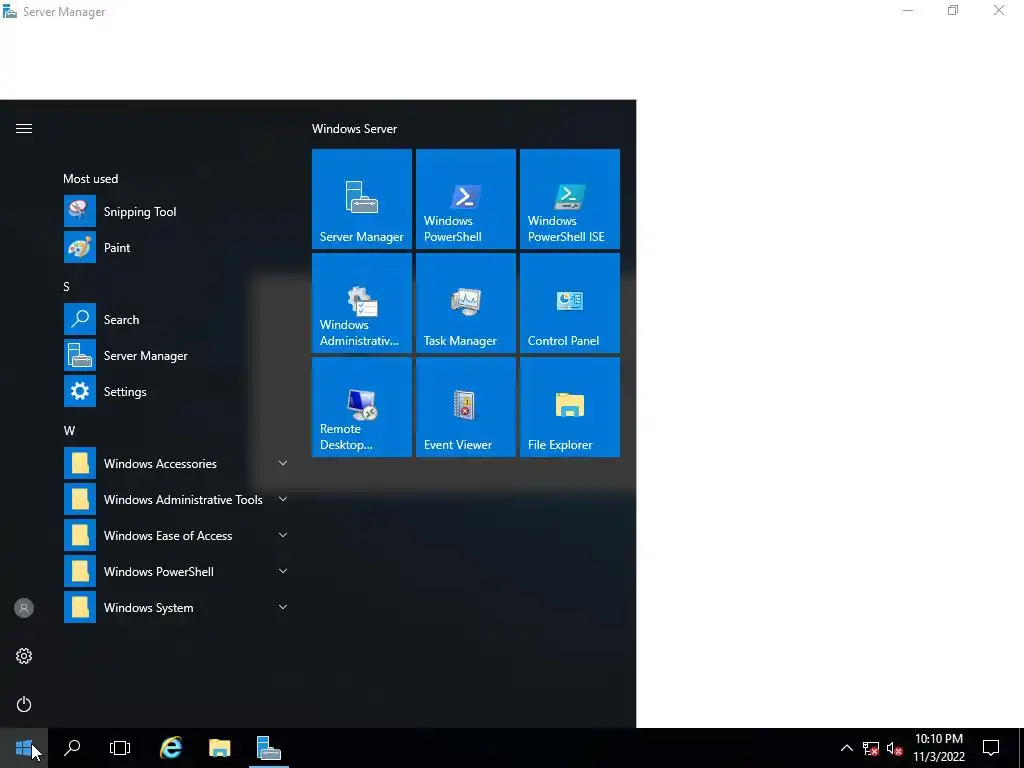Click the Show desktop sliver button
Viewport: 1024px width, 768px height.
pyautogui.click(x=1021, y=748)
